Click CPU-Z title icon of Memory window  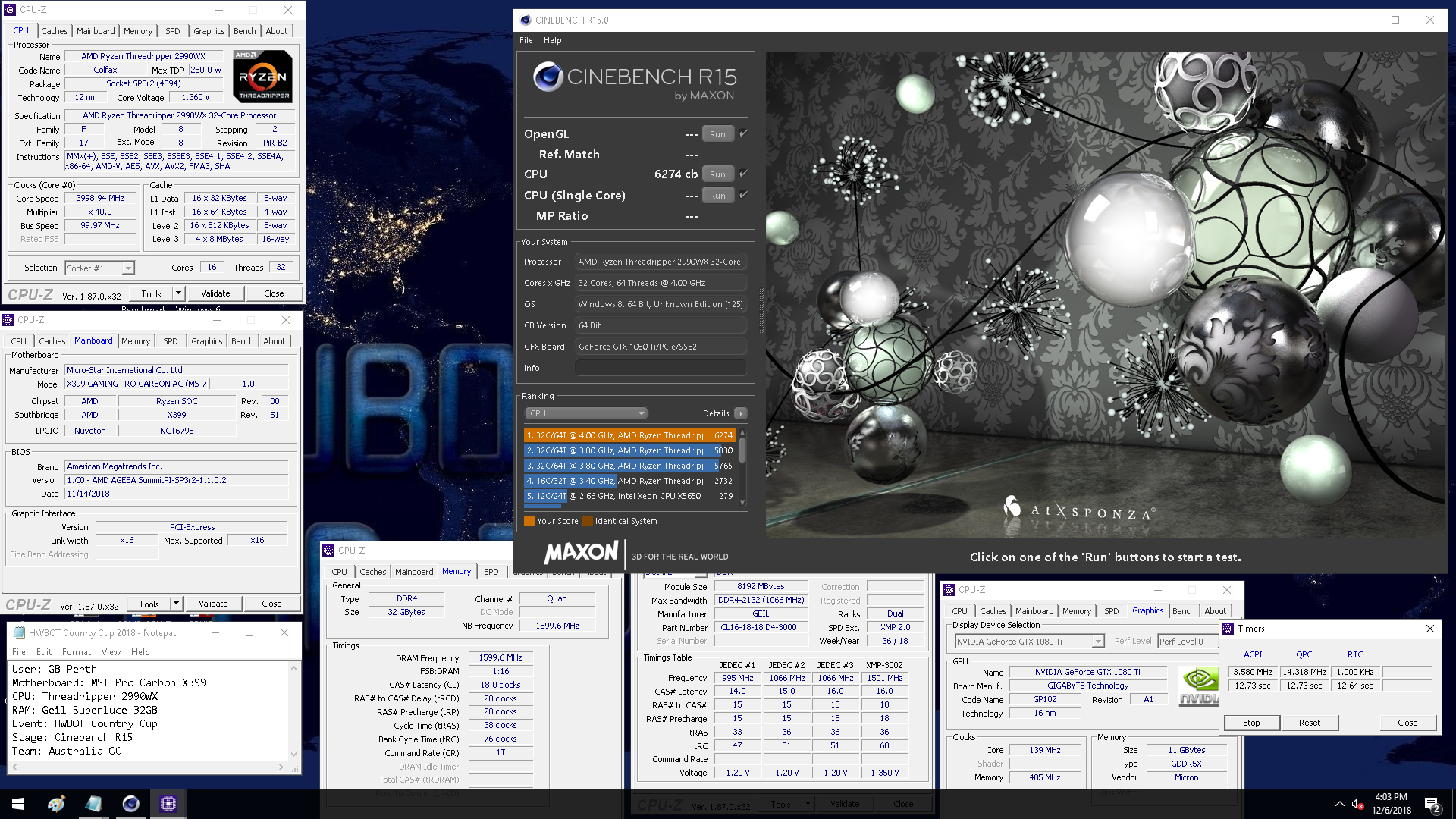tap(328, 551)
